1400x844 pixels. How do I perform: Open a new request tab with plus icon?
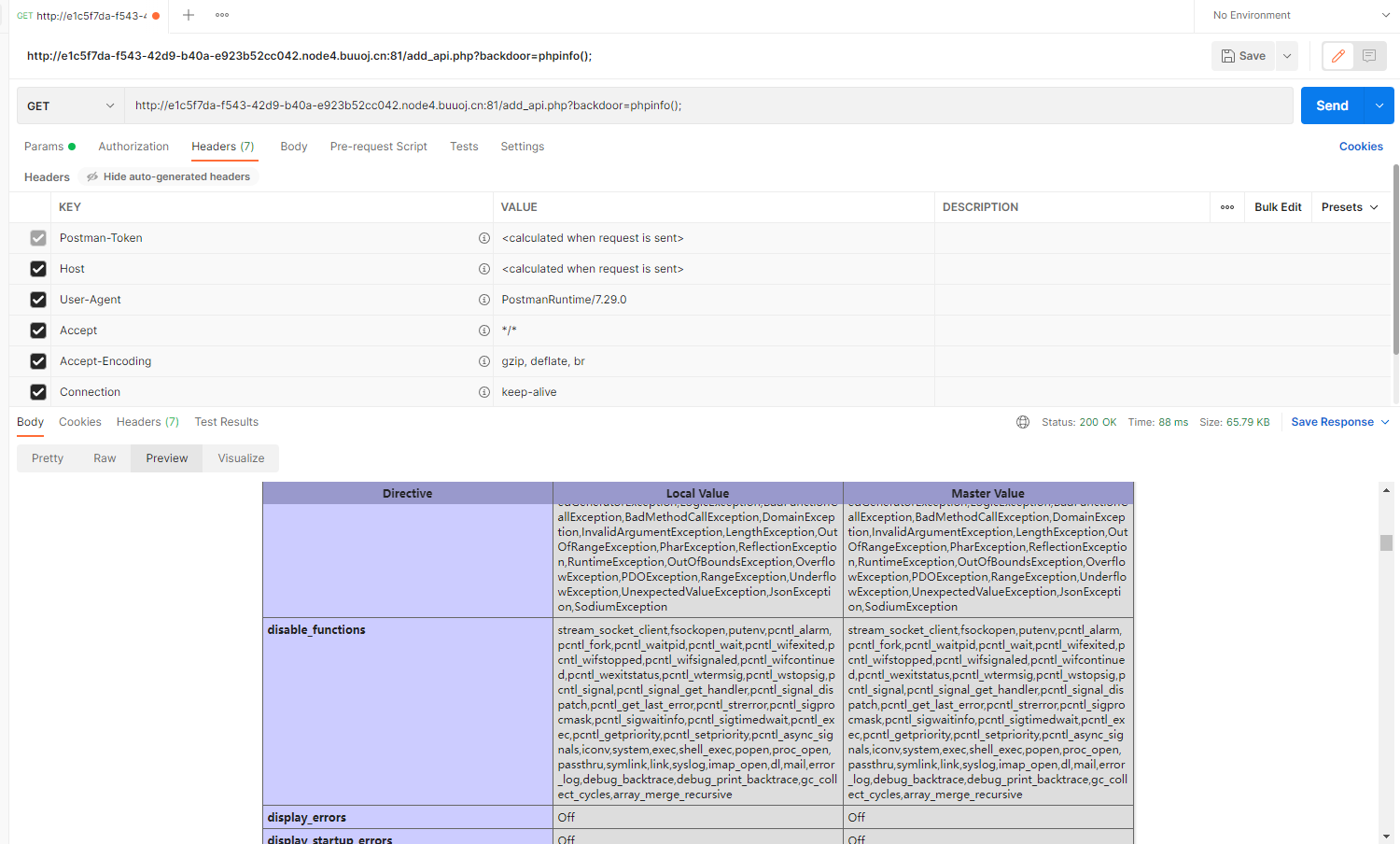(x=189, y=15)
